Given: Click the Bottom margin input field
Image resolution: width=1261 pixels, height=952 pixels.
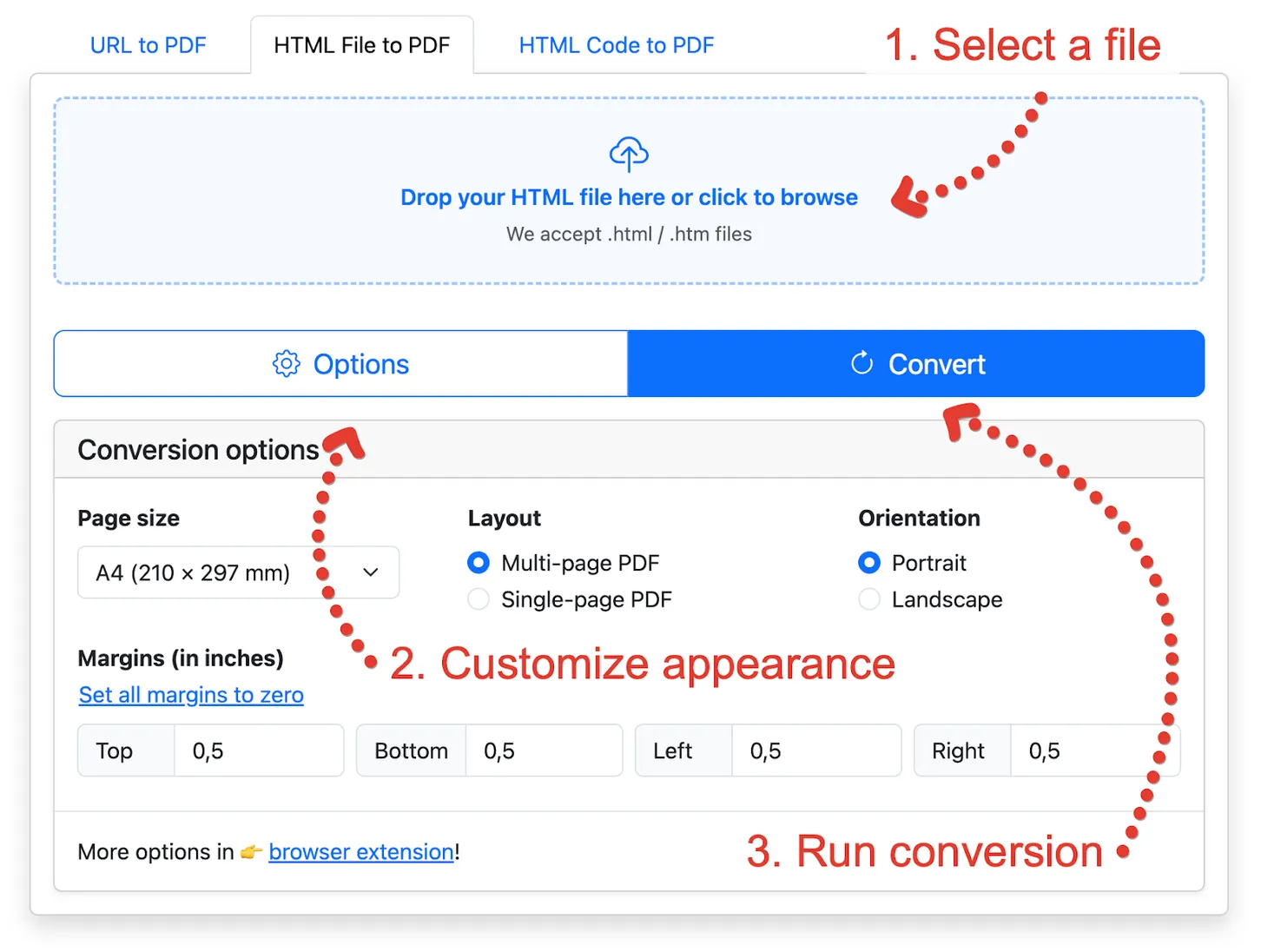Looking at the screenshot, I should pos(545,750).
